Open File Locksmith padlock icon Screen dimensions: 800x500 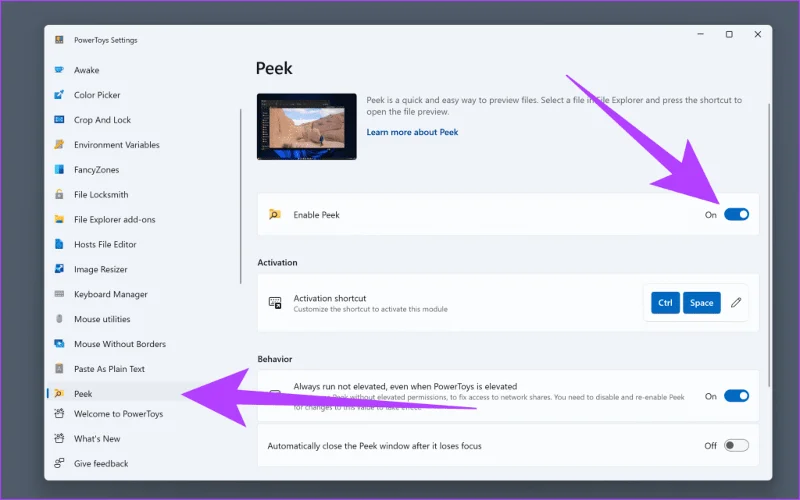pyautogui.click(x=59, y=194)
